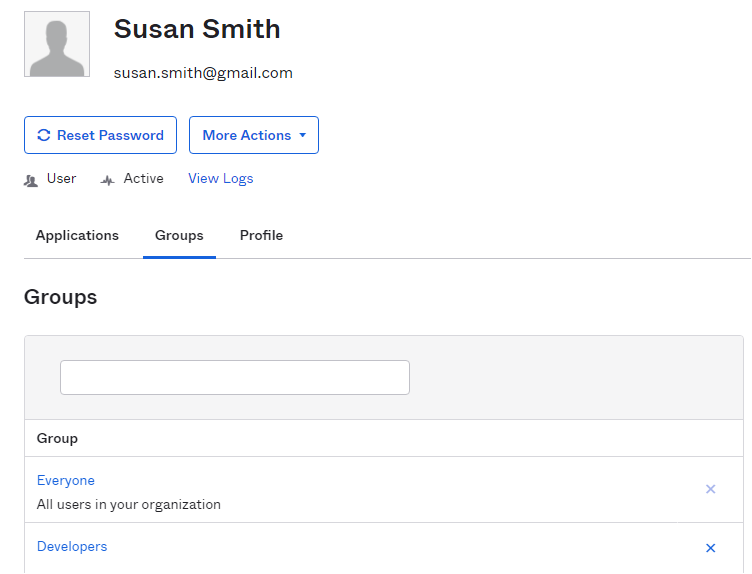
Task: Click the Group column header
Action: click(58, 438)
